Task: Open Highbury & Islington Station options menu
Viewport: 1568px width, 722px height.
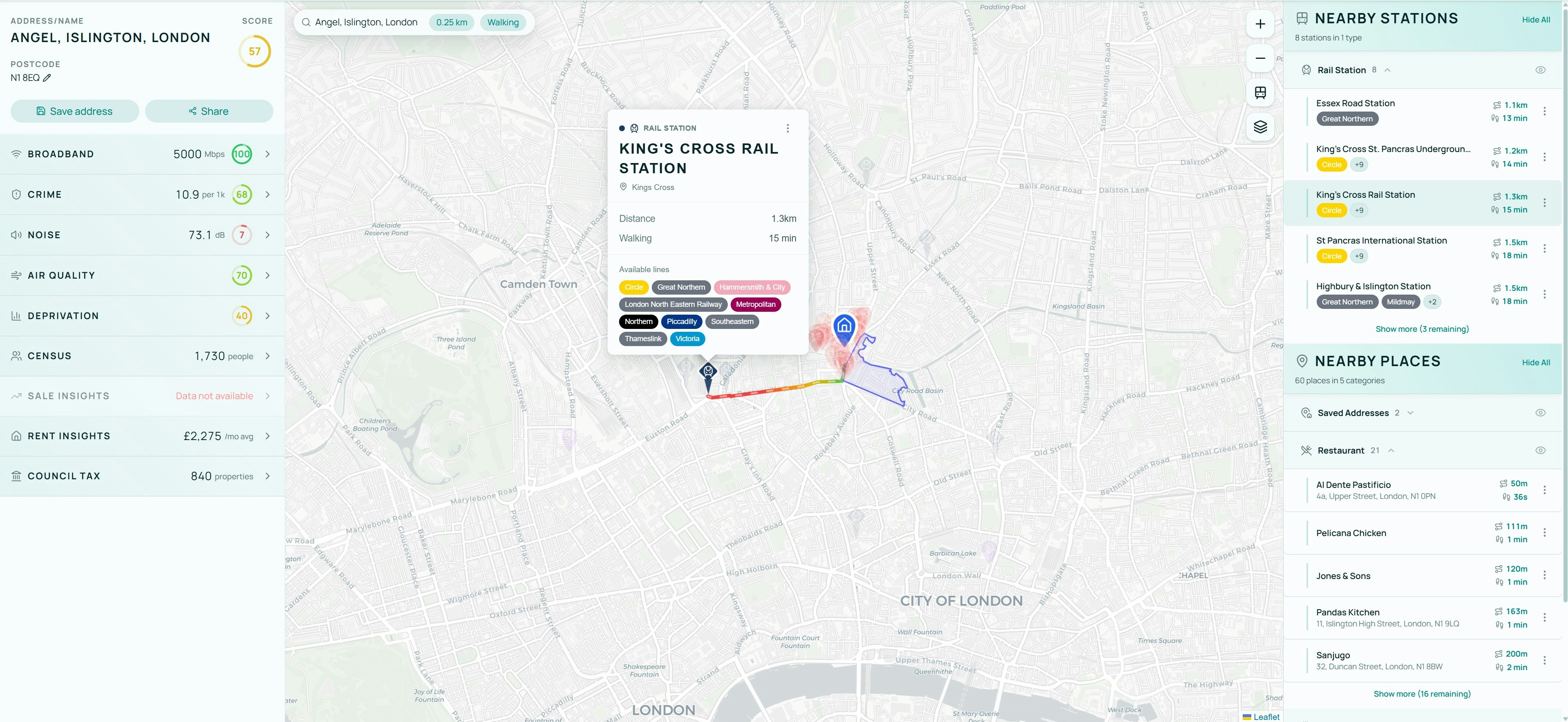Action: point(1544,294)
